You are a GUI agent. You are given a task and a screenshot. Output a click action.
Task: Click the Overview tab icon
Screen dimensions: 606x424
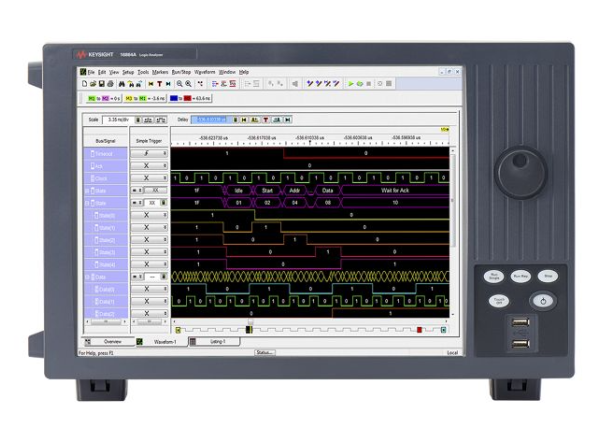[88, 342]
